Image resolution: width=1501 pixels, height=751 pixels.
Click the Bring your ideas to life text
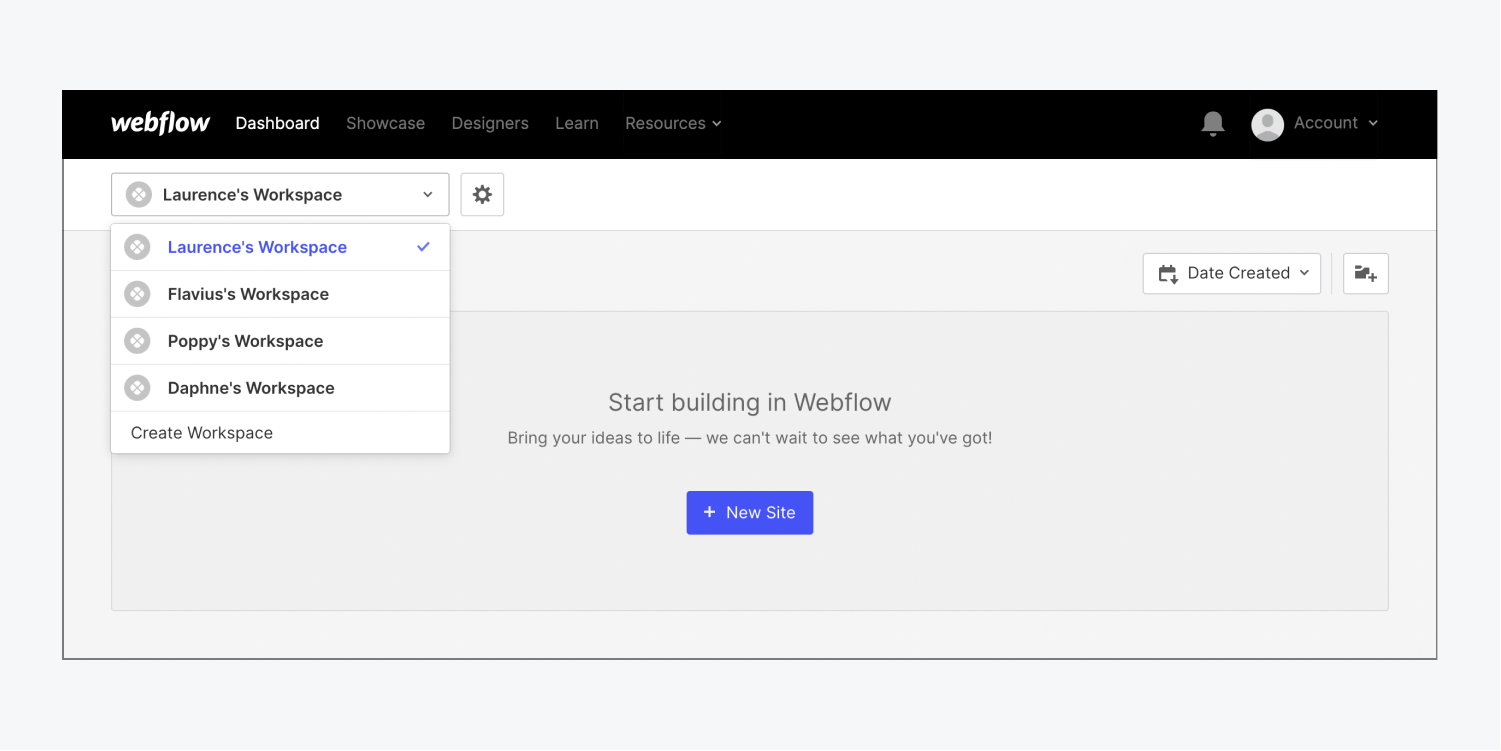(x=750, y=438)
